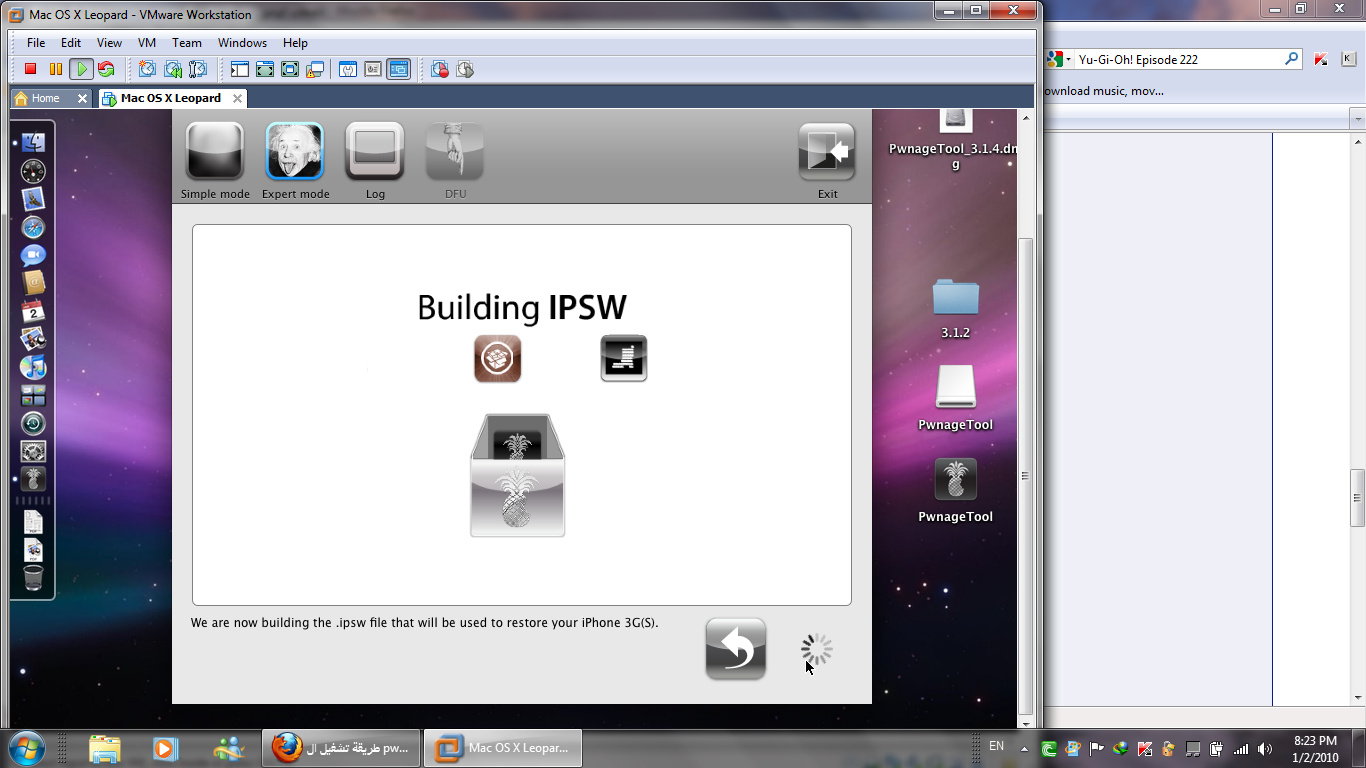Click the back arrow button in PwnageTool
1366x768 pixels.
(735, 648)
